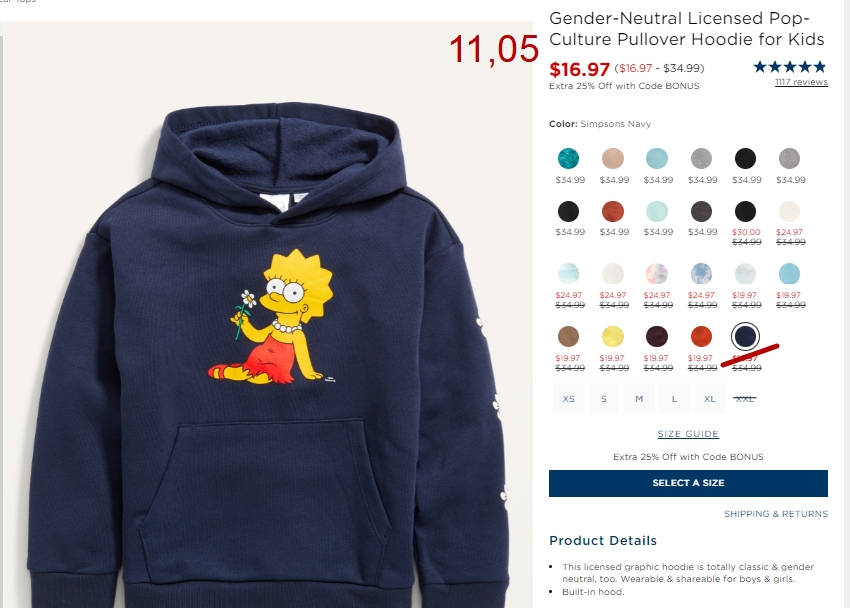Choose size L
The width and height of the screenshot is (850, 608).
point(674,399)
